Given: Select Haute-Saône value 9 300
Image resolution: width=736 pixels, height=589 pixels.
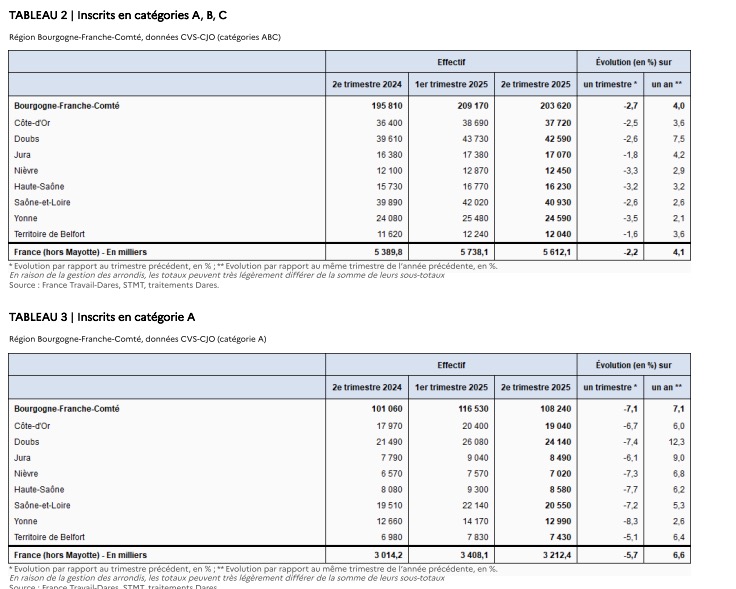Looking at the screenshot, I should (x=478, y=490).
